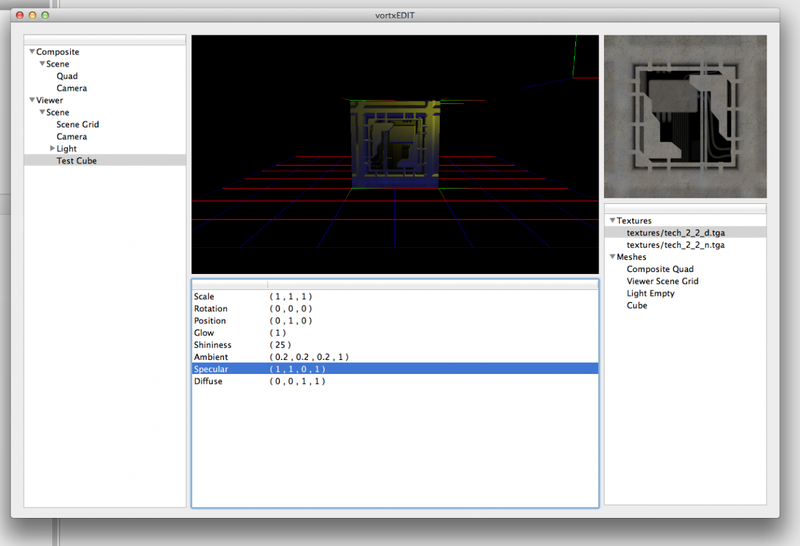The height and width of the screenshot is (546, 800).
Task: Collapse the Viewer tree node
Action: coord(32,100)
